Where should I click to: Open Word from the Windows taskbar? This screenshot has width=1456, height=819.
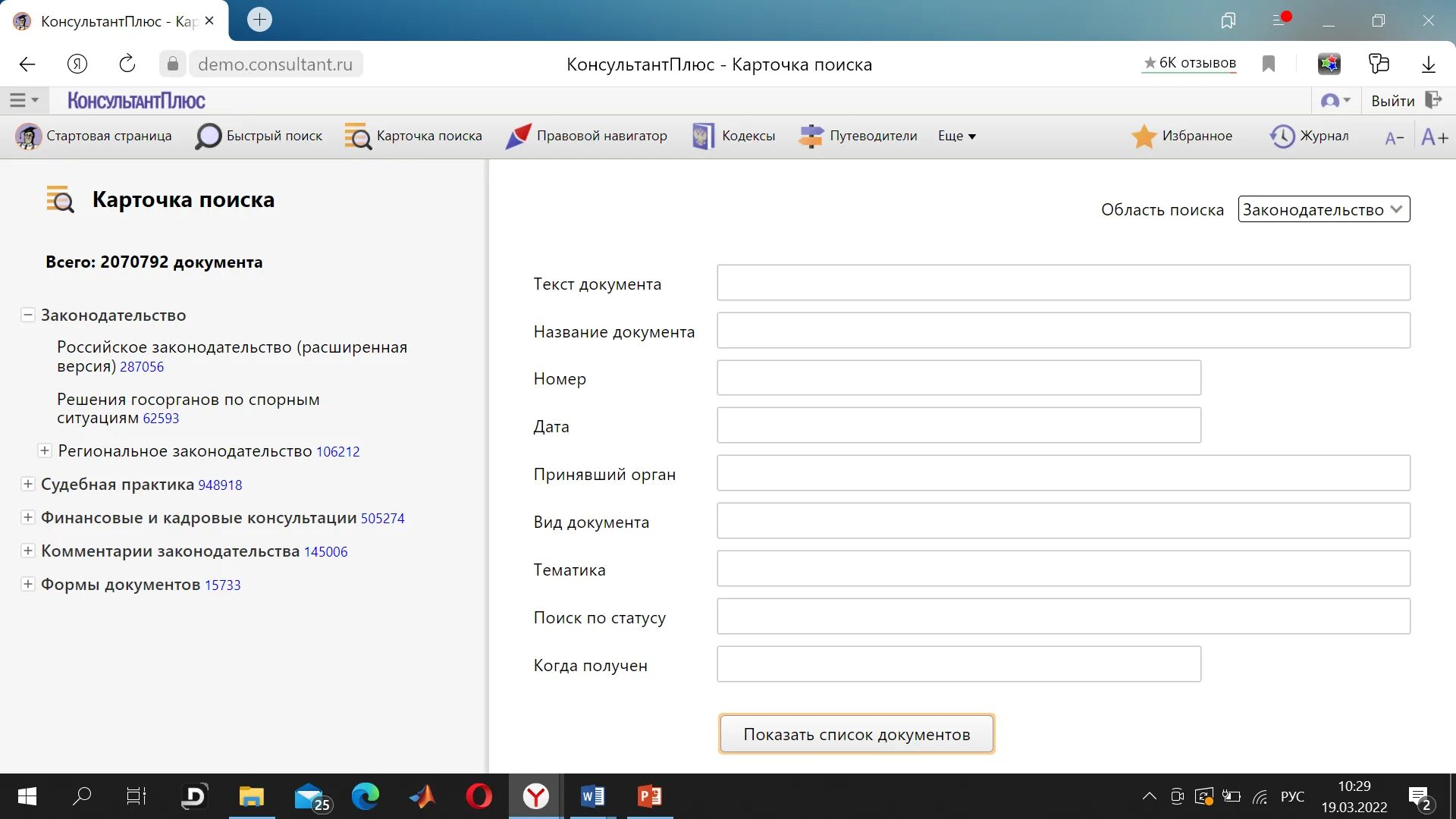click(x=592, y=796)
